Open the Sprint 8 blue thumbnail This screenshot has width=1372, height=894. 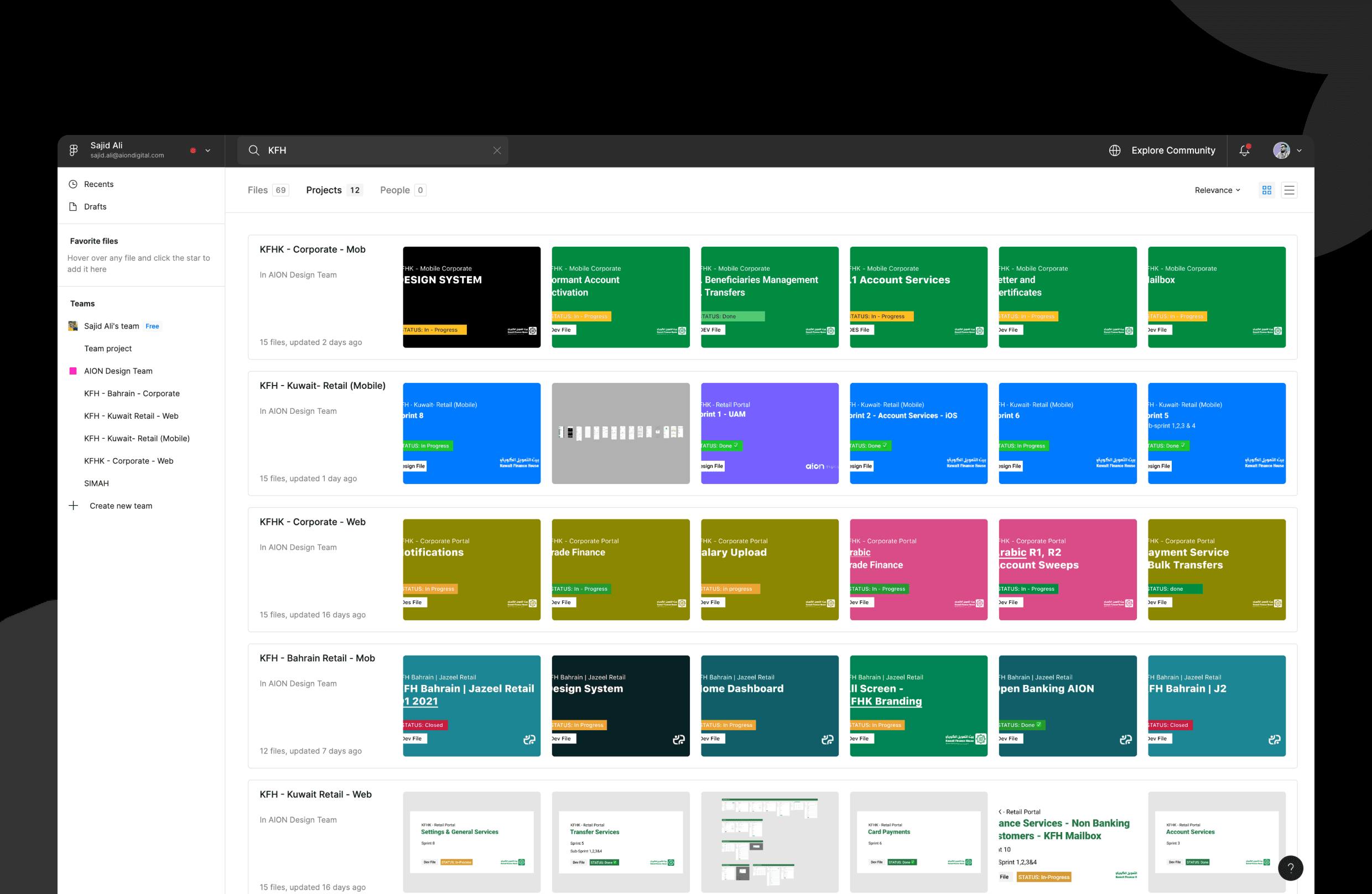coord(471,434)
